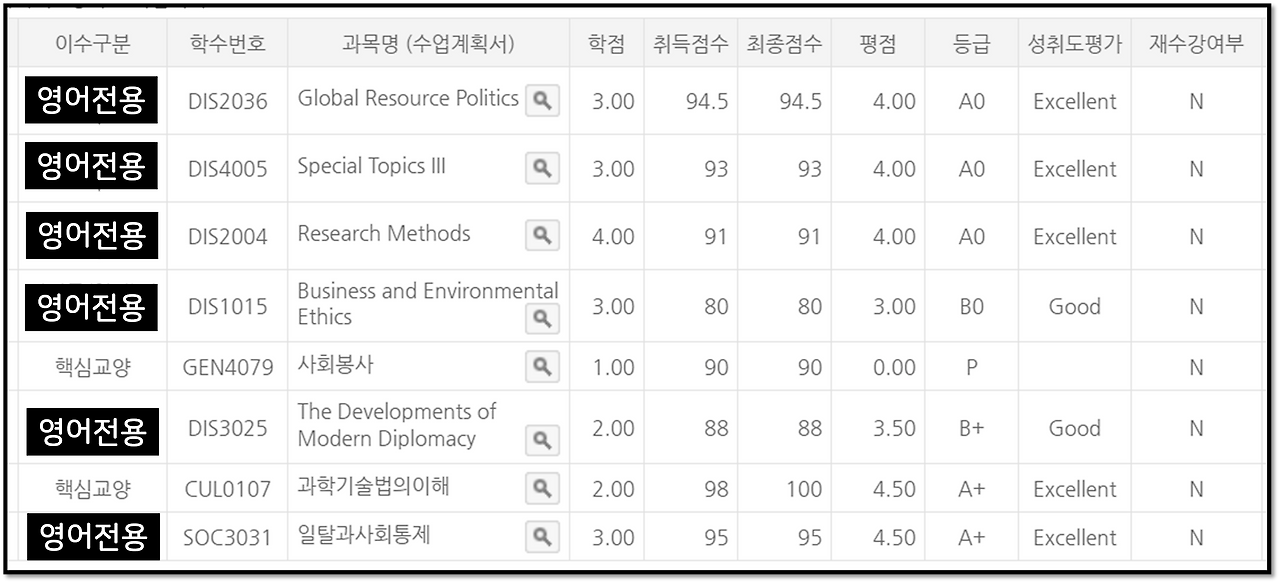Screen dimensions: 1280x583
Task: Select the 이수구분 column header
Action: pyautogui.click(x=92, y=45)
